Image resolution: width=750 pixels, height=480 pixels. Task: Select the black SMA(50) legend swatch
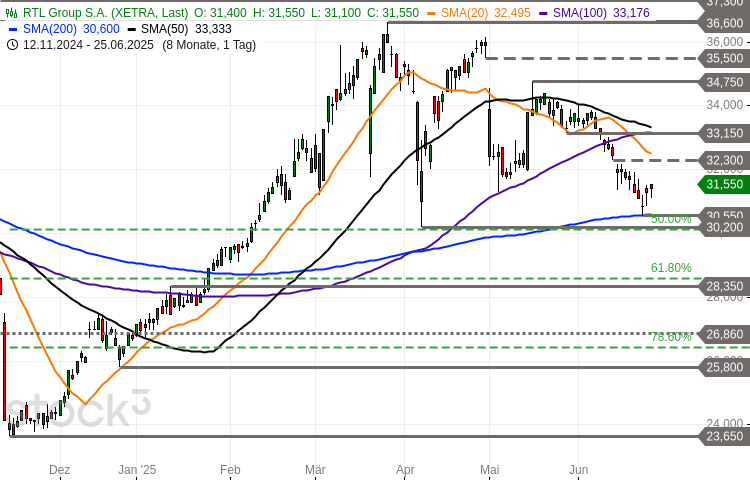pyautogui.click(x=132, y=29)
